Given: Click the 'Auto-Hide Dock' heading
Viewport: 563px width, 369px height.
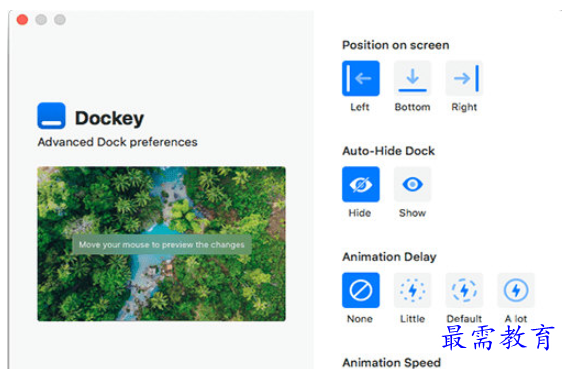Looking at the screenshot, I should pyautogui.click(x=388, y=151).
